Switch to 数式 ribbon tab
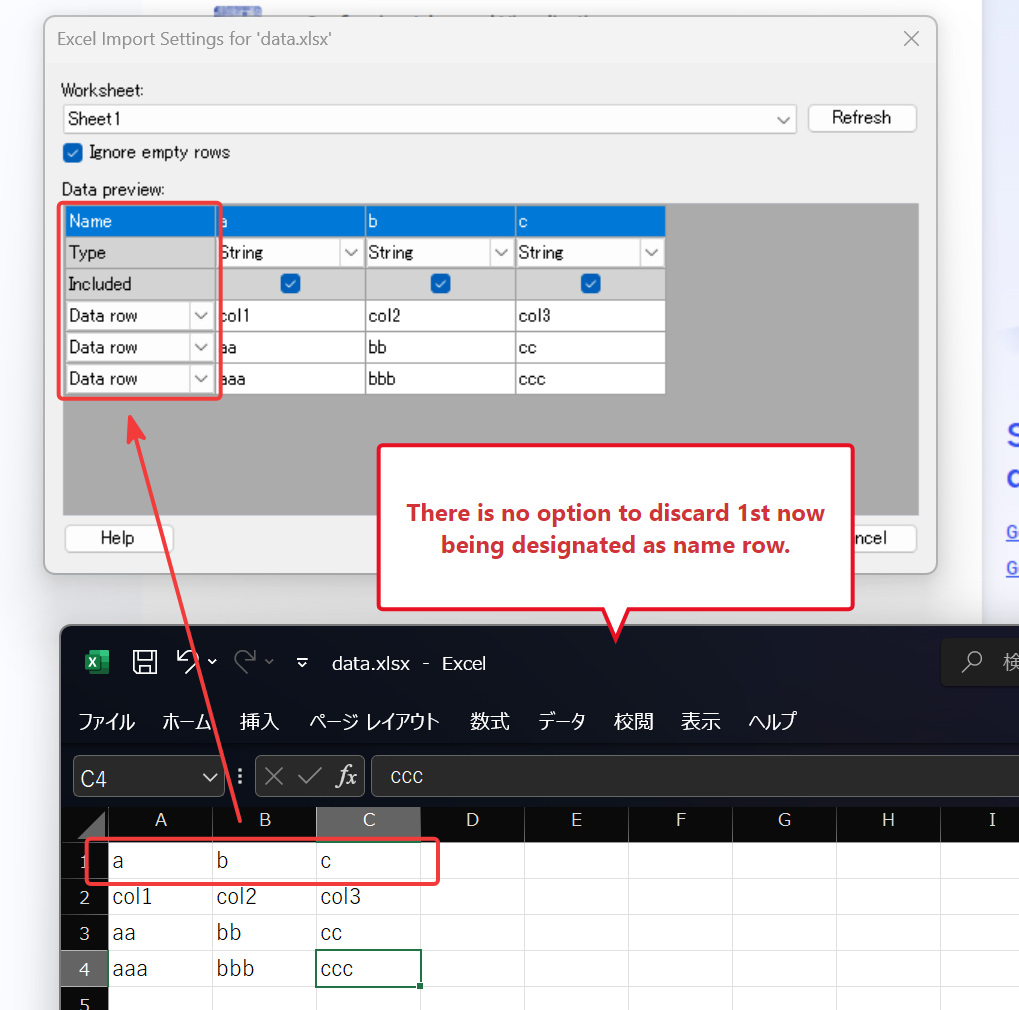 tap(489, 721)
